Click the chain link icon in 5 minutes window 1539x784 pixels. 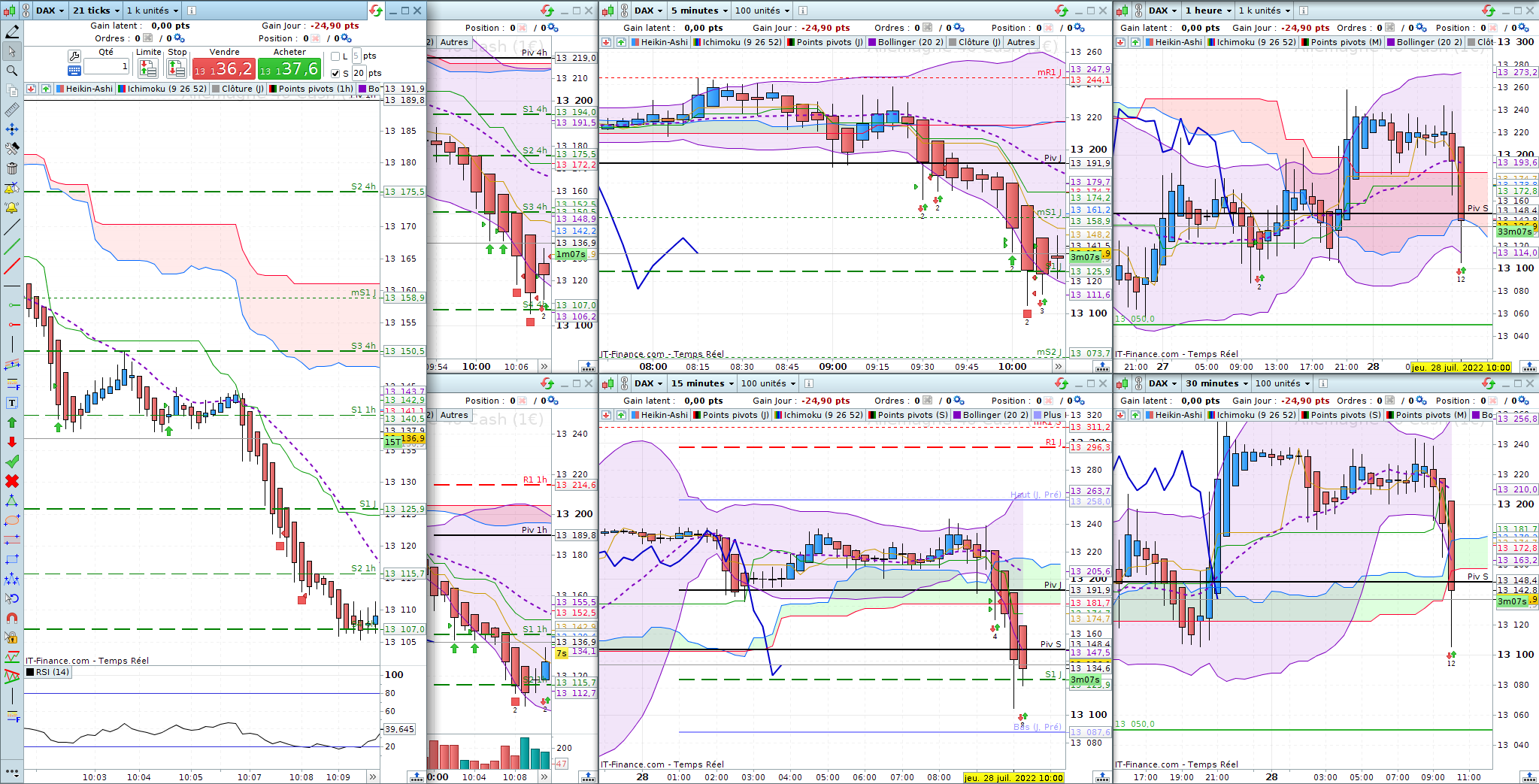pos(625,11)
